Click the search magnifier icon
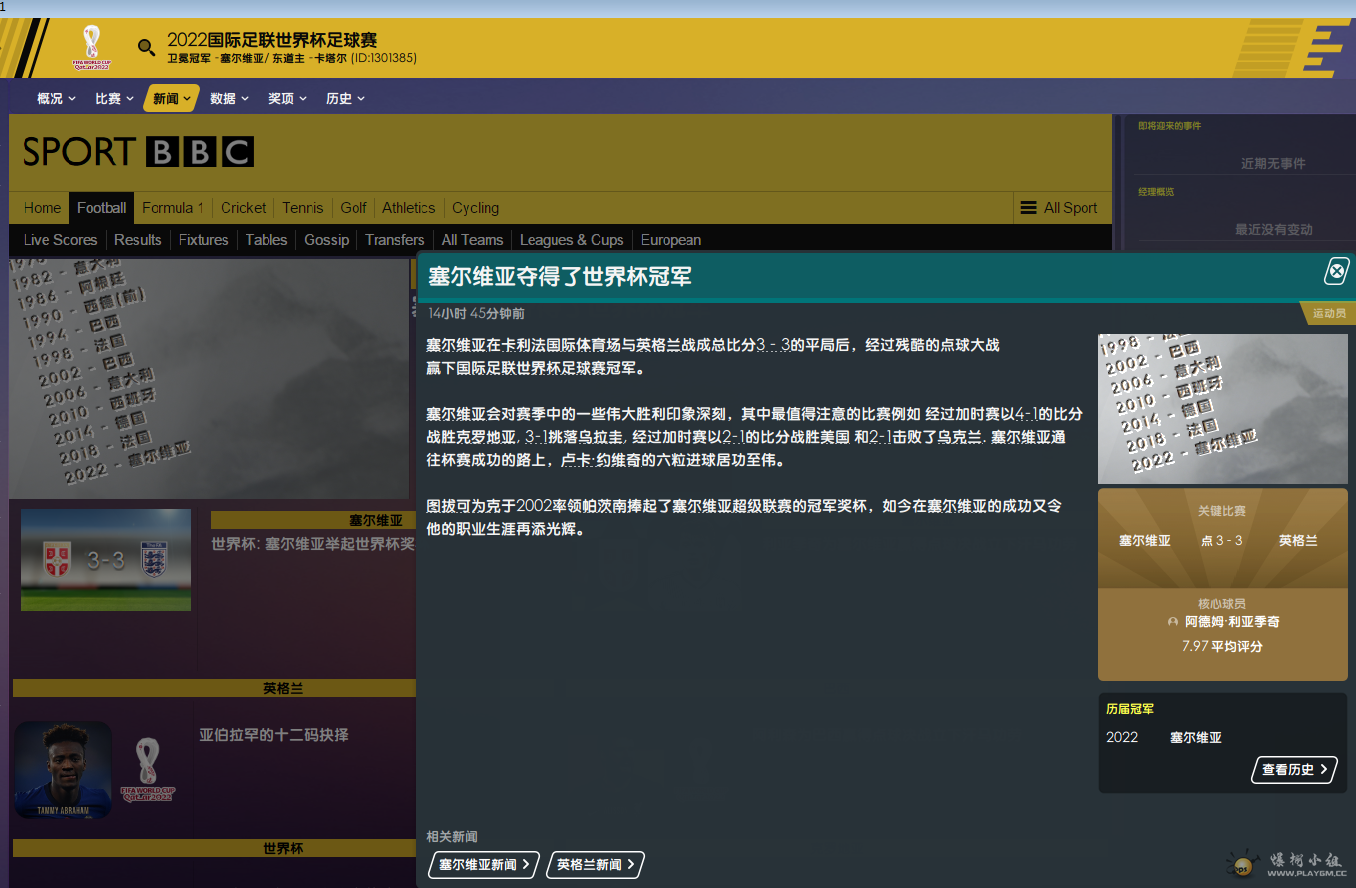 (146, 47)
